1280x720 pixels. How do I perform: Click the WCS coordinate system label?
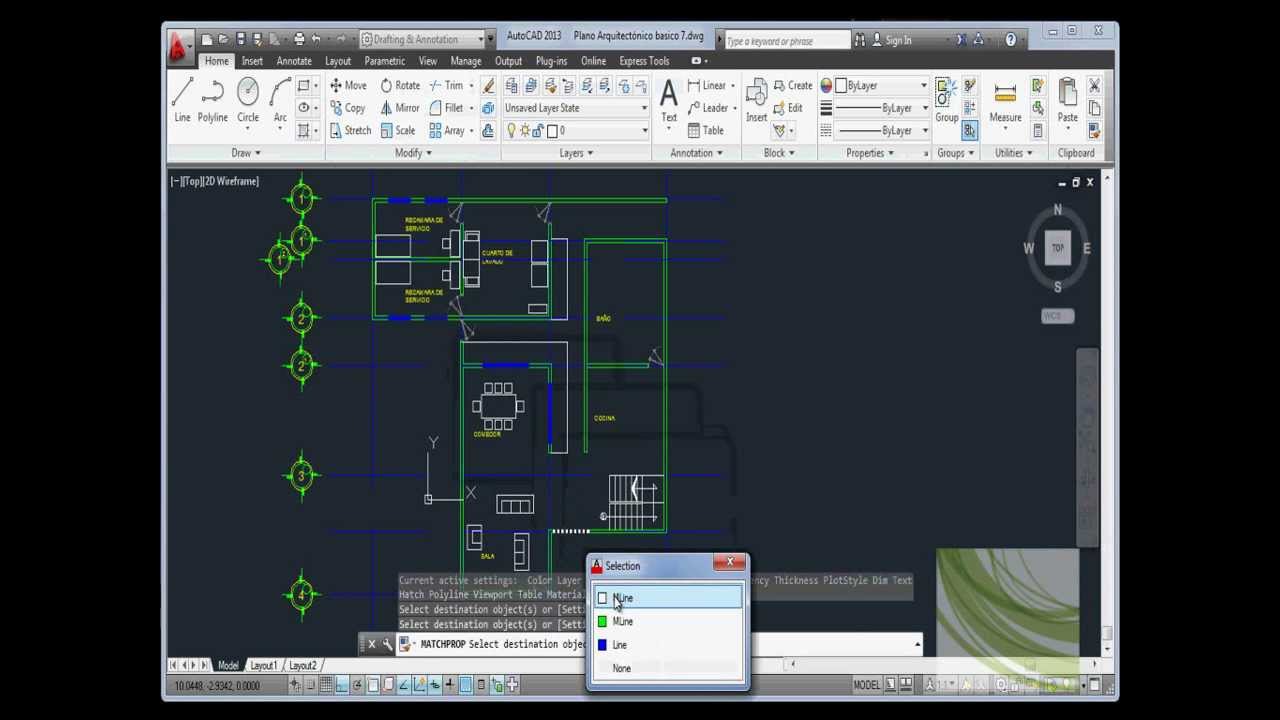(1057, 316)
